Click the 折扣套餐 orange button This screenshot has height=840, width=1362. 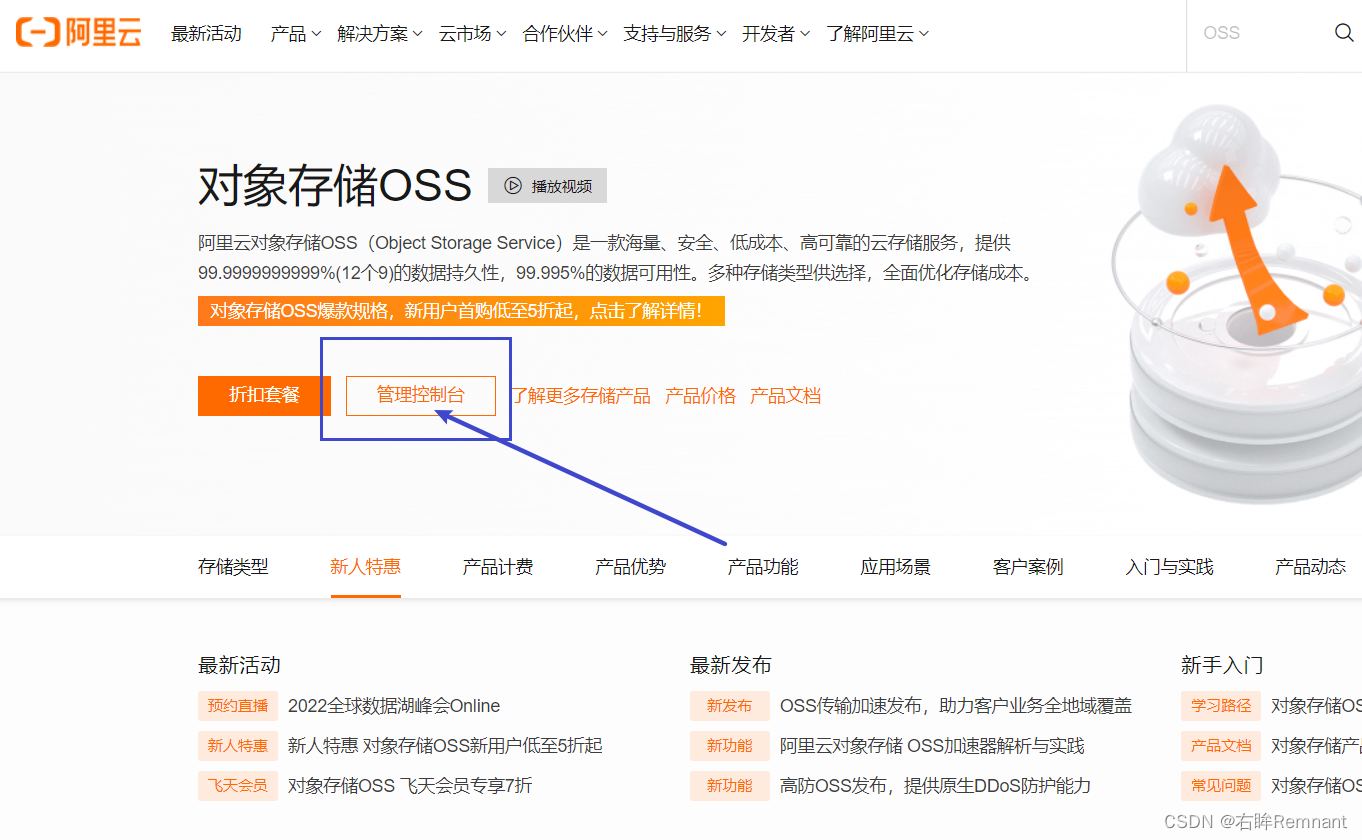[264, 395]
